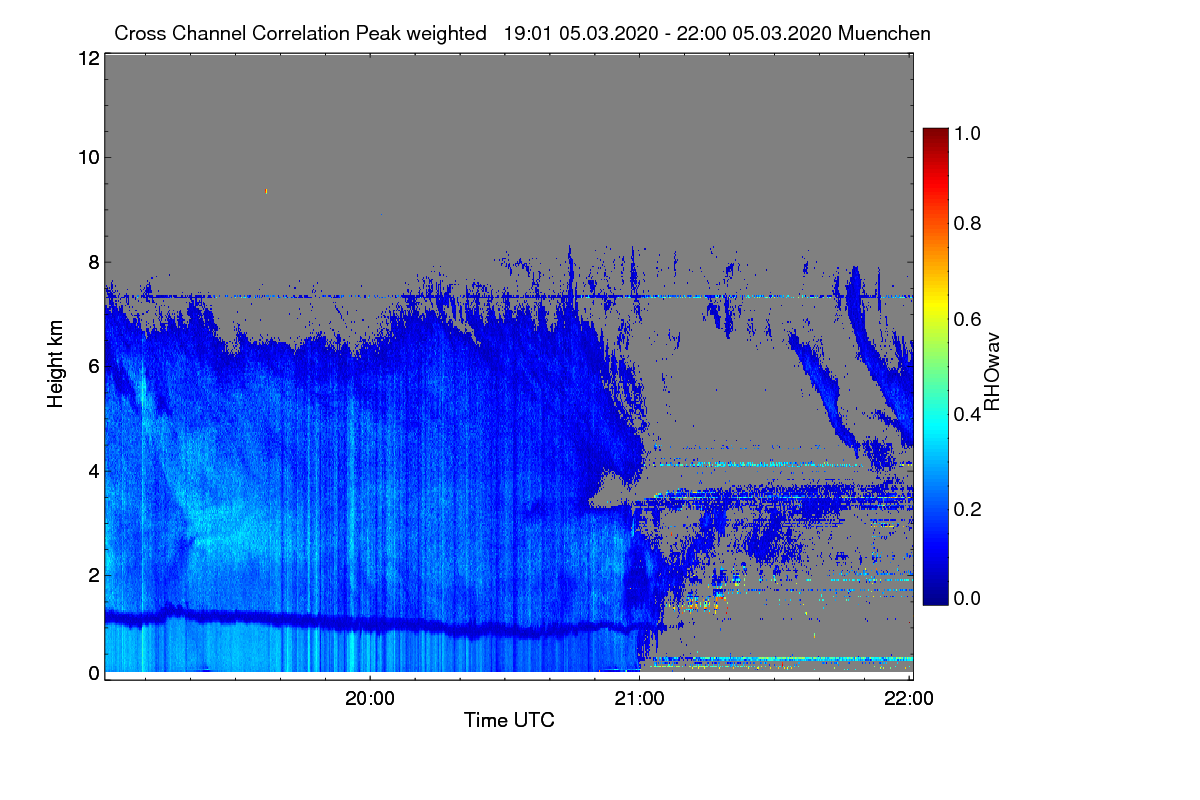Click the height axis label '2'
Screen dimensions: 1200x800
click(x=93, y=575)
